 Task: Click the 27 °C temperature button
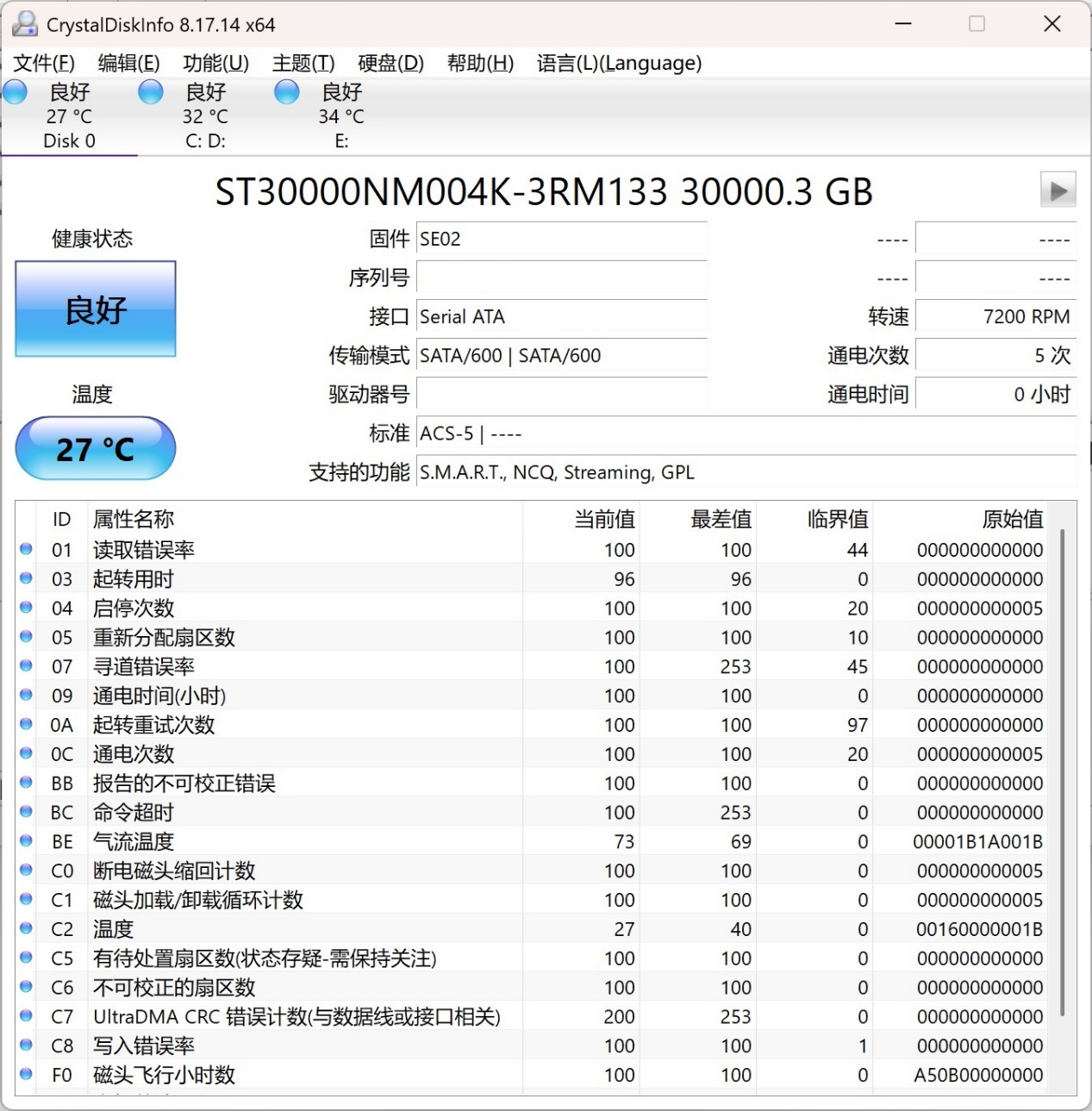pyautogui.click(x=96, y=448)
